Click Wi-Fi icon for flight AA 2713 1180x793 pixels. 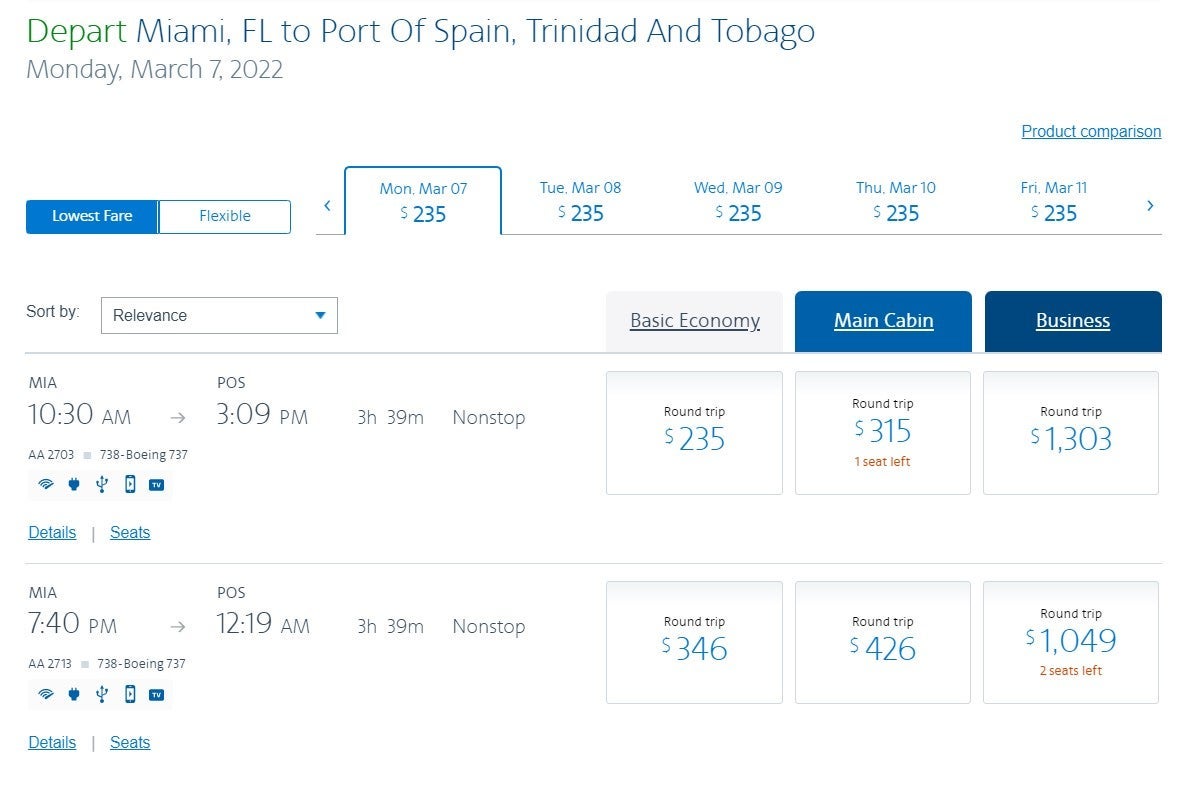click(x=45, y=694)
